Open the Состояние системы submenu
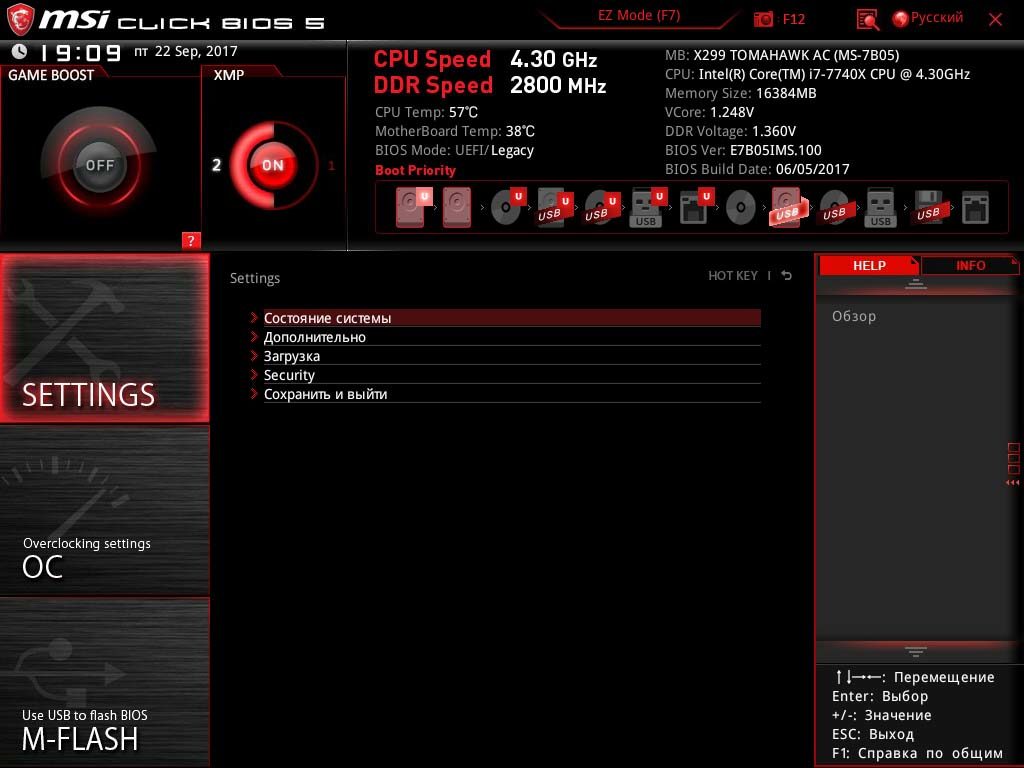The image size is (1024, 768). pyautogui.click(x=512, y=318)
